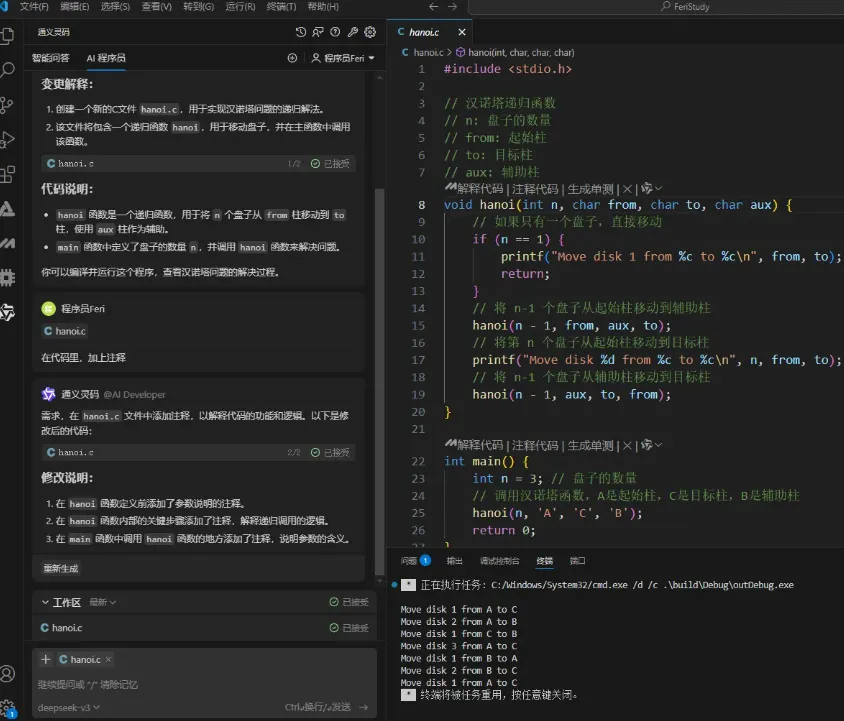Open the 终端 panel tab
Viewport: 844px width, 721px height.
544,561
